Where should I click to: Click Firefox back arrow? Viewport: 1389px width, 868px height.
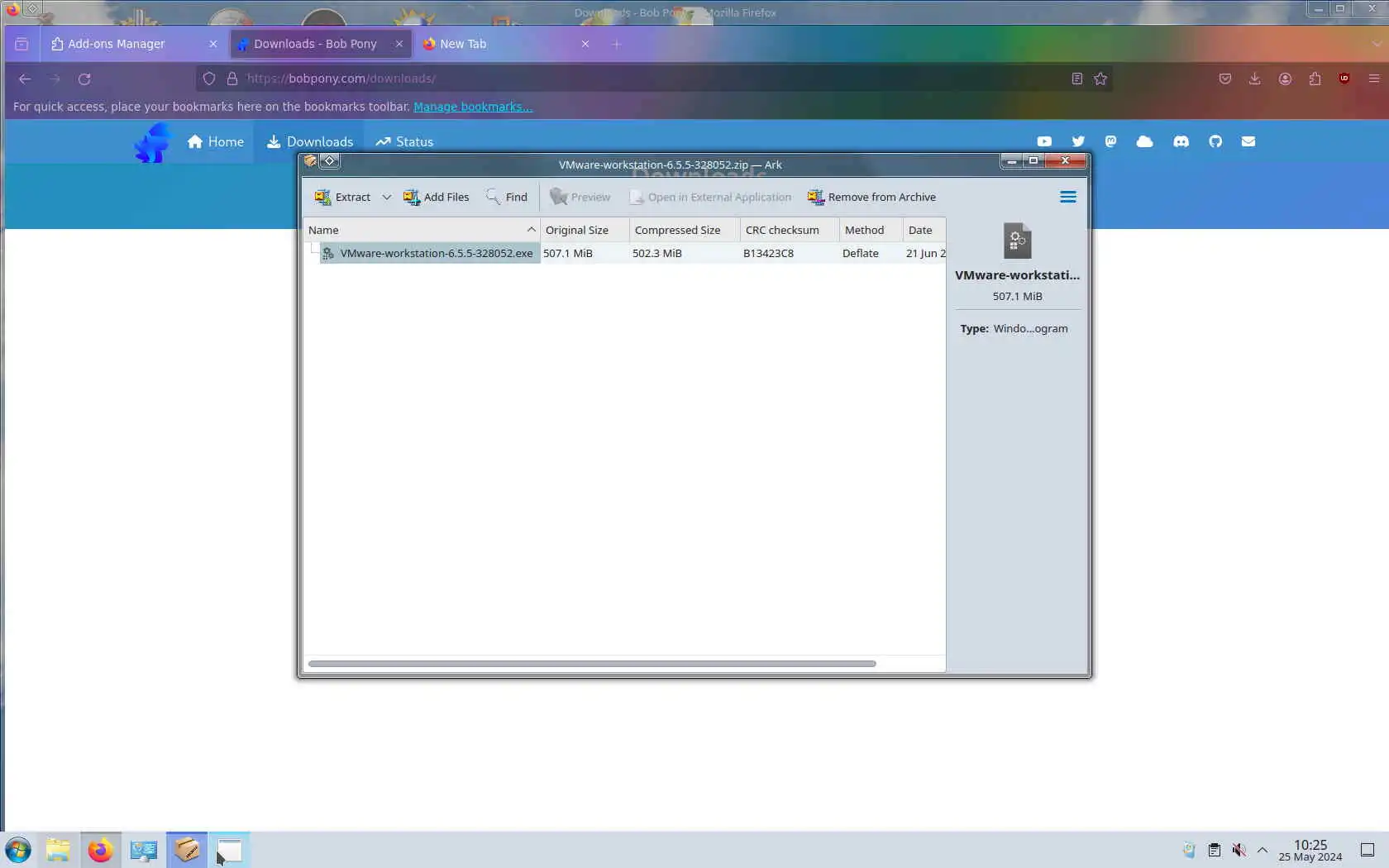click(x=25, y=79)
